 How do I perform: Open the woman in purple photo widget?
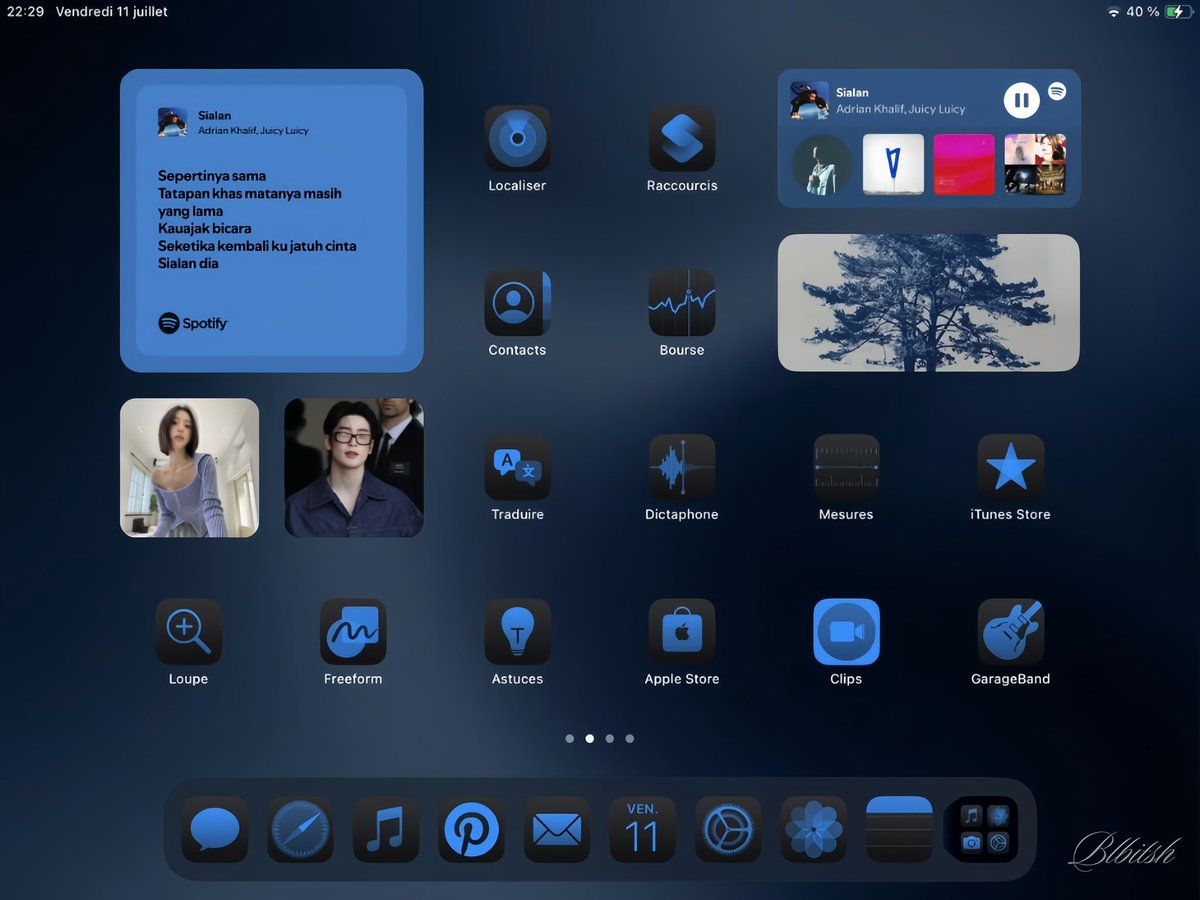[x=189, y=467]
